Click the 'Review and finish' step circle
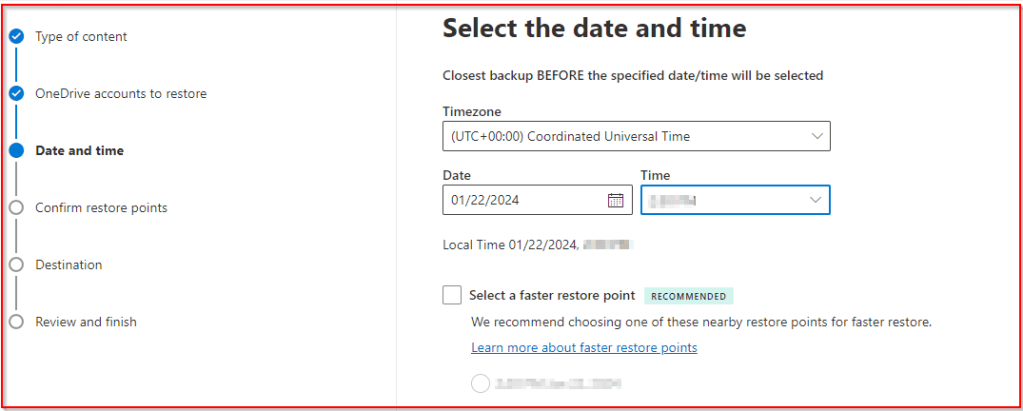This screenshot has width=1023, height=411. [x=16, y=322]
